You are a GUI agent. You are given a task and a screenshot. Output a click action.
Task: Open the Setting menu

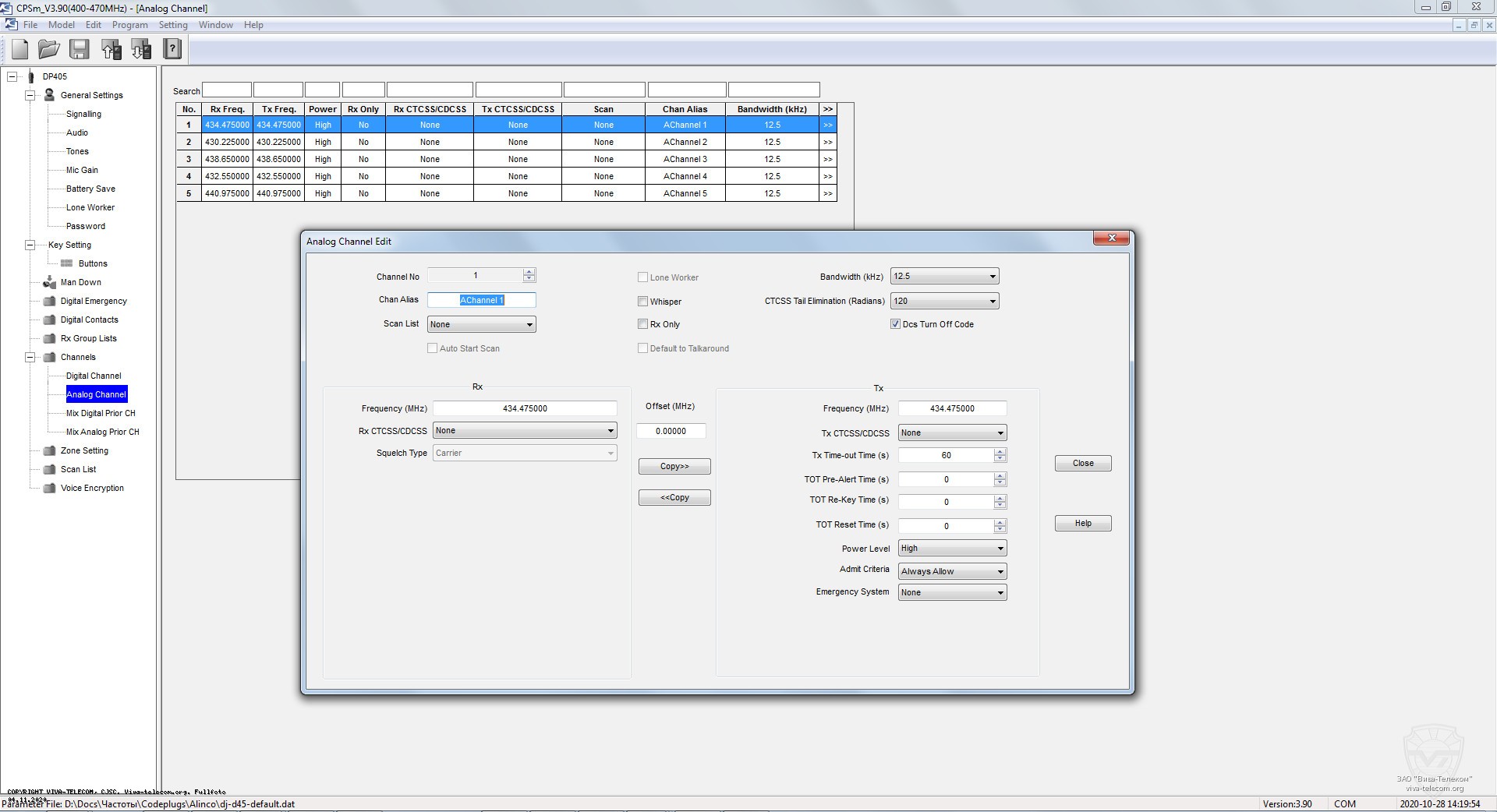click(x=173, y=25)
